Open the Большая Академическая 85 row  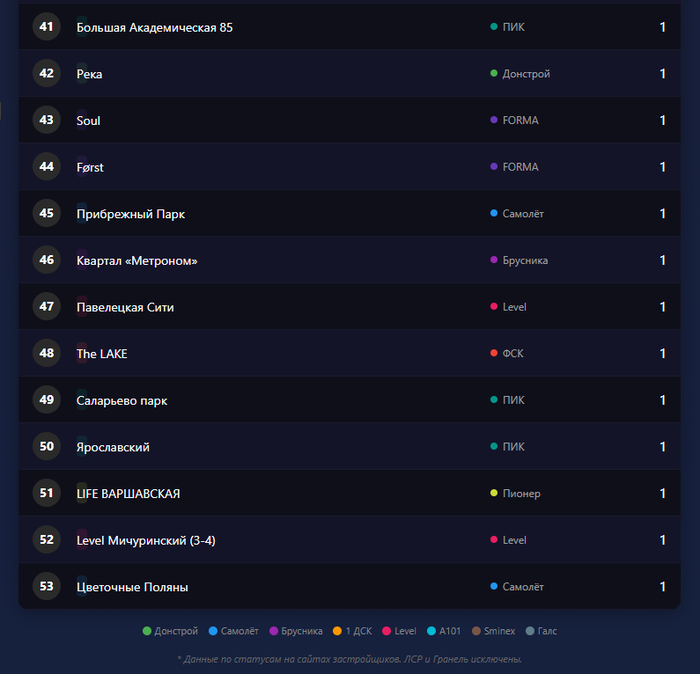click(x=154, y=27)
